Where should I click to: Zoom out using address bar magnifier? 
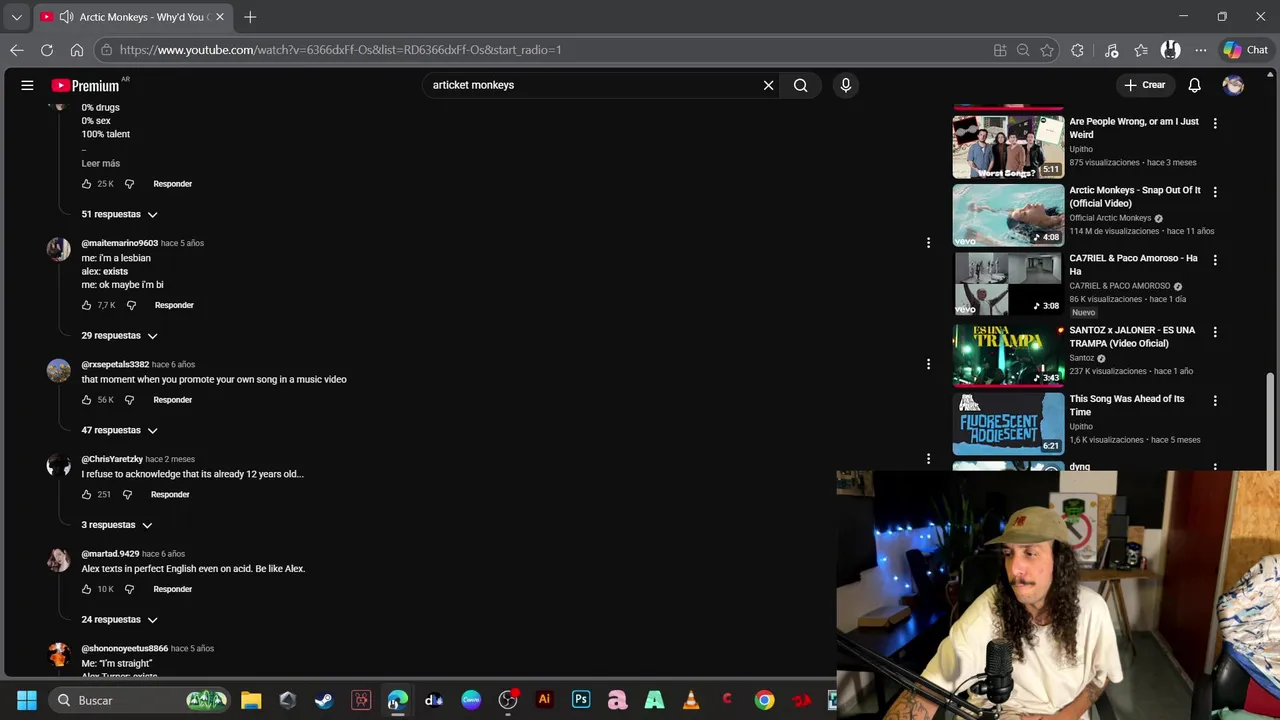[1023, 50]
